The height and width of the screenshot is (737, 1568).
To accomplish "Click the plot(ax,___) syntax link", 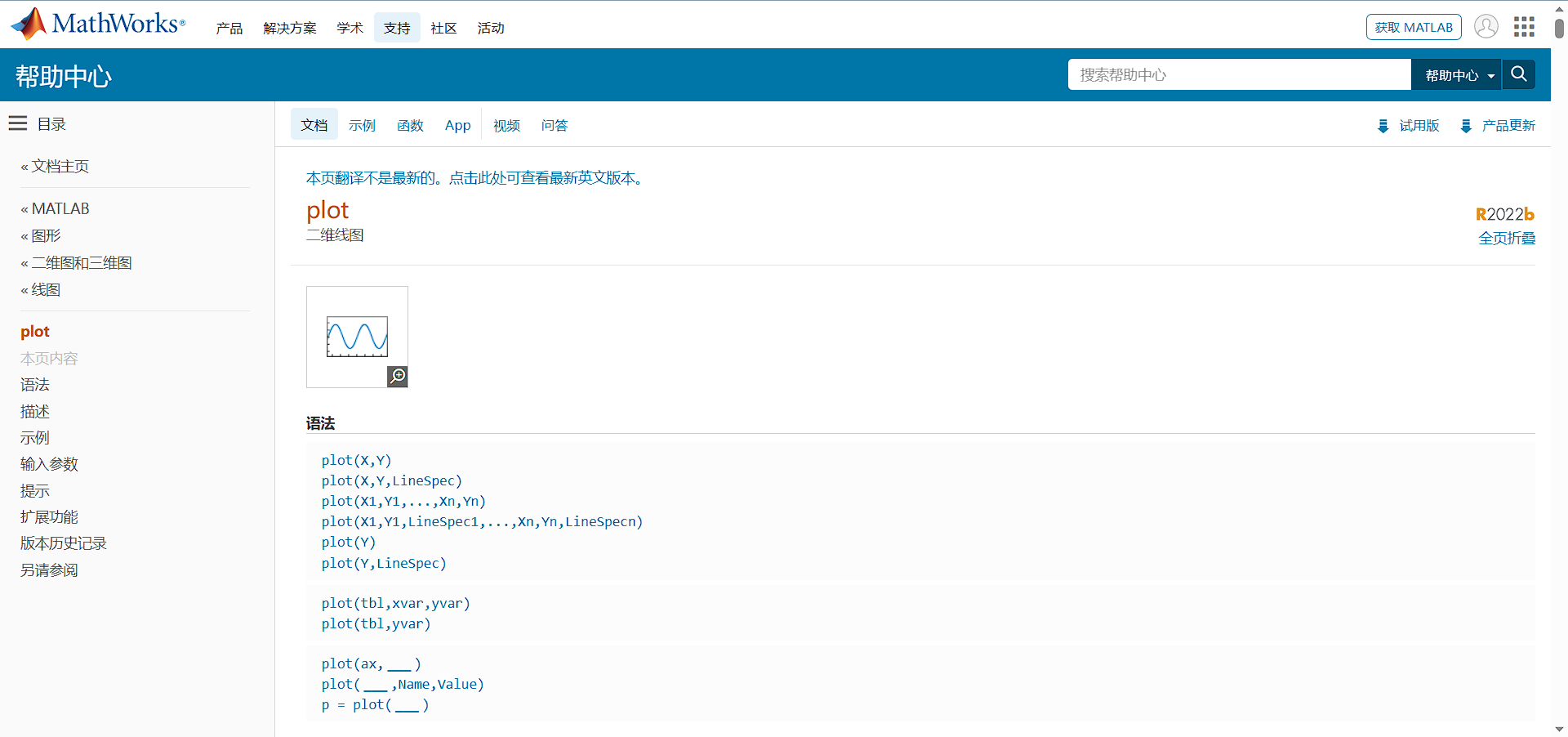I will (372, 663).
